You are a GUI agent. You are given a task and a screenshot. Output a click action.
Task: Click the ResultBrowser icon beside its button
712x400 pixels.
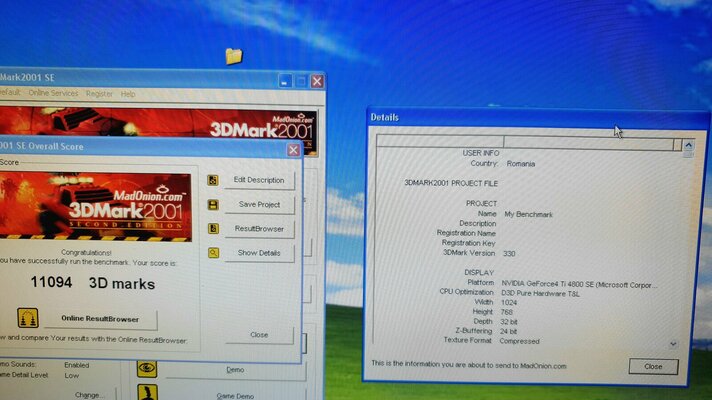213,229
